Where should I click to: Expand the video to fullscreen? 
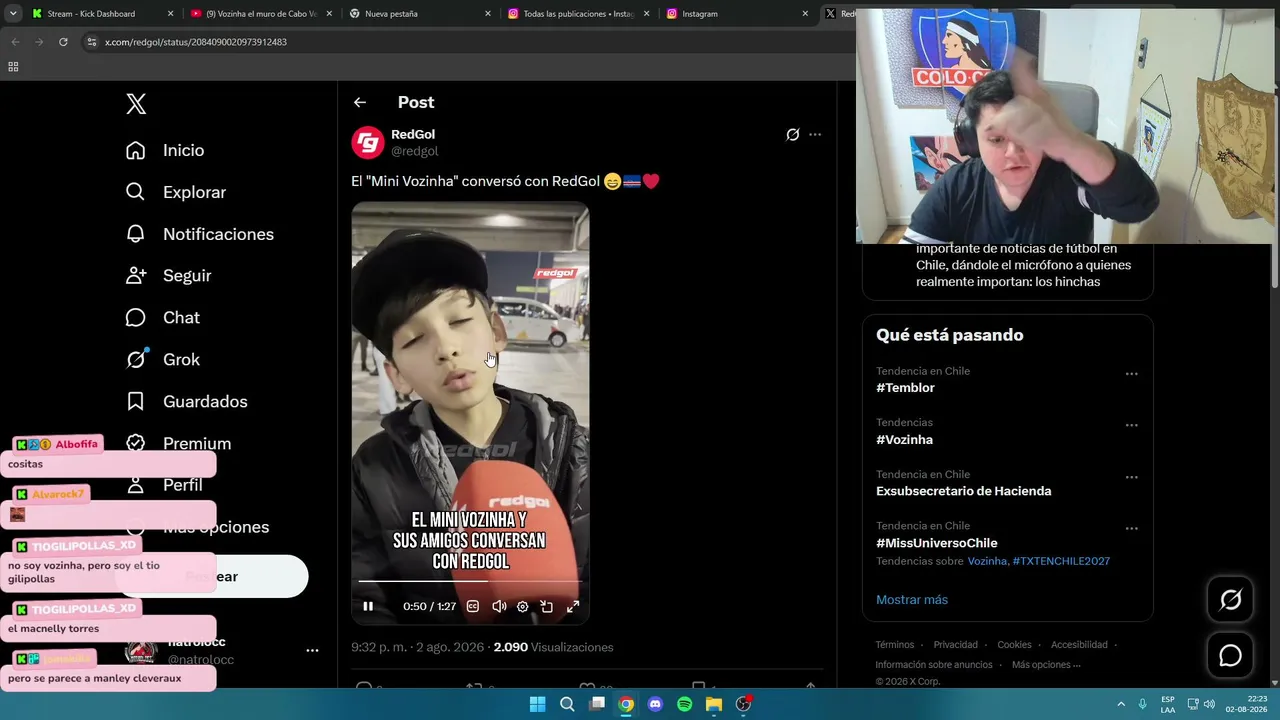coord(573,607)
